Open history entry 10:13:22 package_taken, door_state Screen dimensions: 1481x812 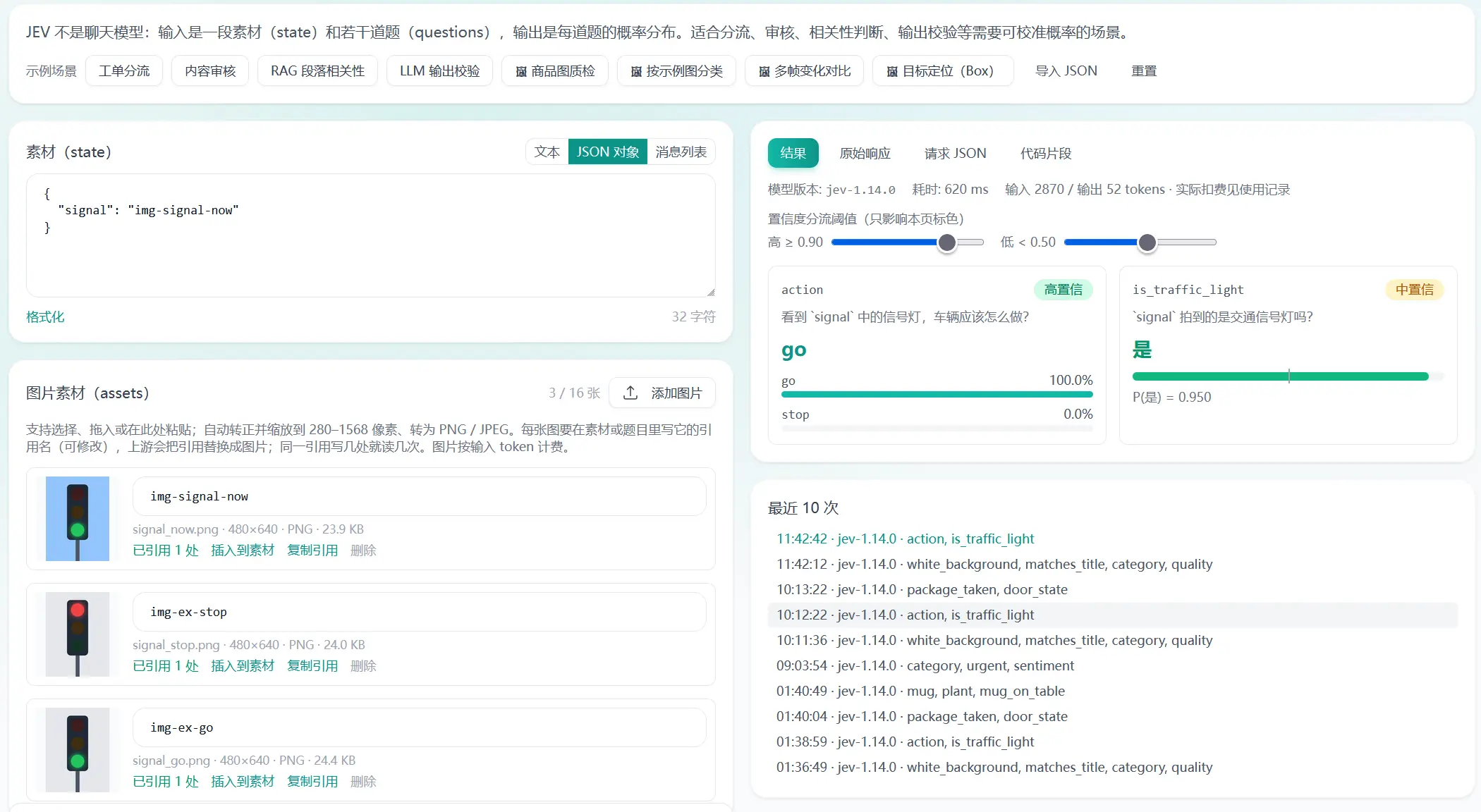(1112, 589)
